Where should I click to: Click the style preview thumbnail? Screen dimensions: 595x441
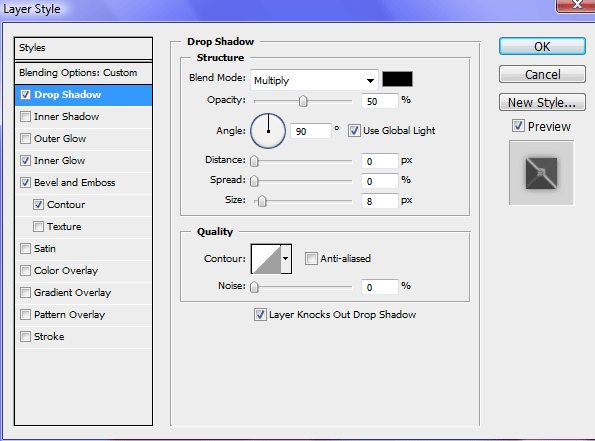(x=541, y=173)
